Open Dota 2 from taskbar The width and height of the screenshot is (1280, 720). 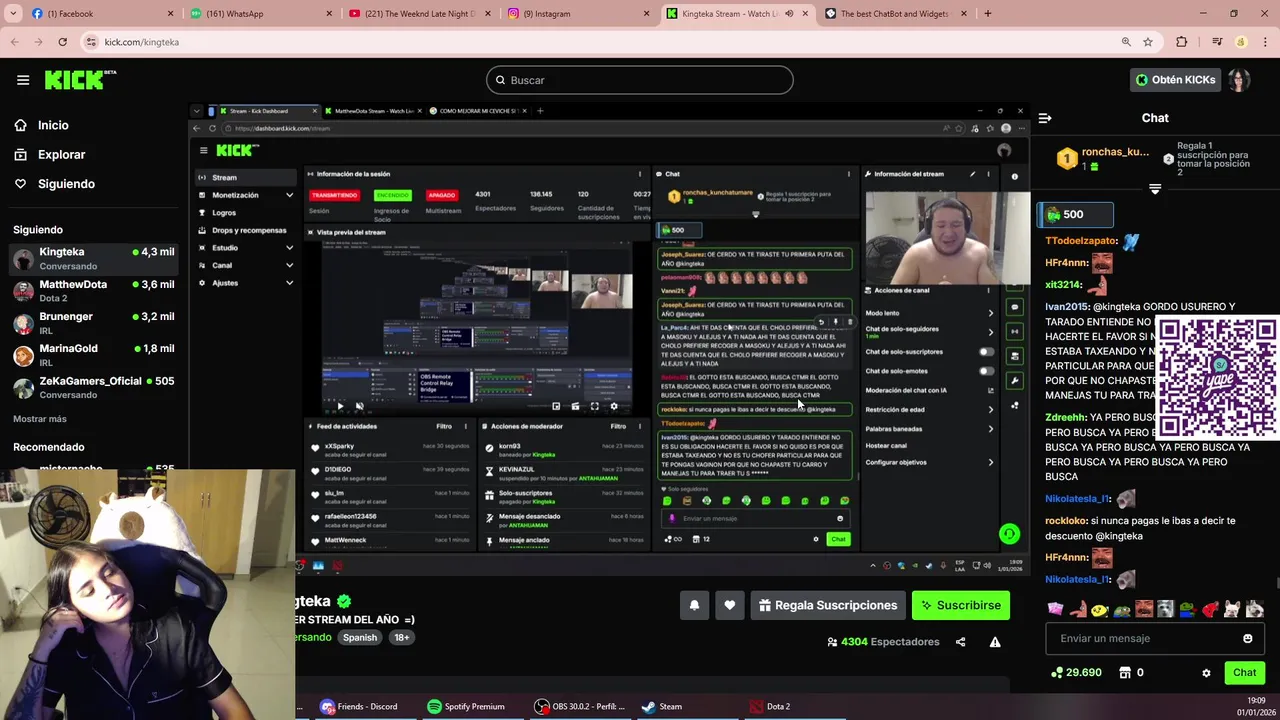[769, 706]
